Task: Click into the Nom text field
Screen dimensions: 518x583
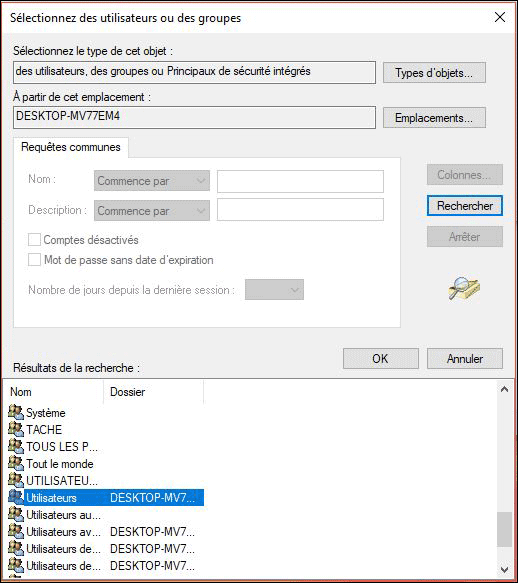Action: pos(300,181)
